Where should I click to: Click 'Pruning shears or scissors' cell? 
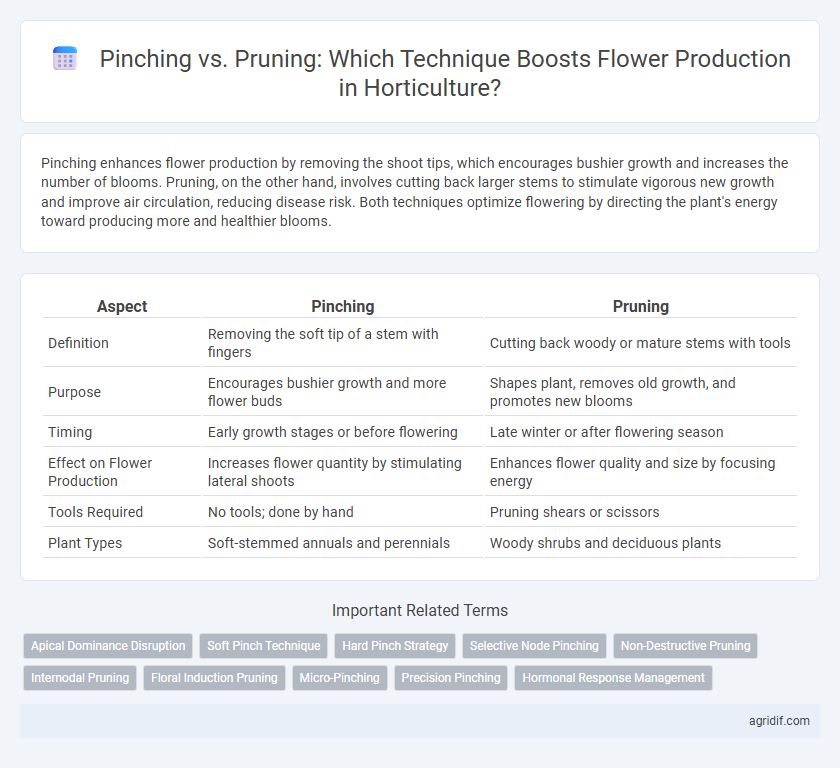(x=641, y=512)
